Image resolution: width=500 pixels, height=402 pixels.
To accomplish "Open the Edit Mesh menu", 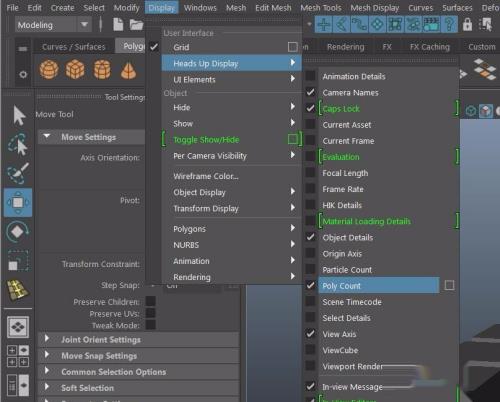I will (273, 8).
